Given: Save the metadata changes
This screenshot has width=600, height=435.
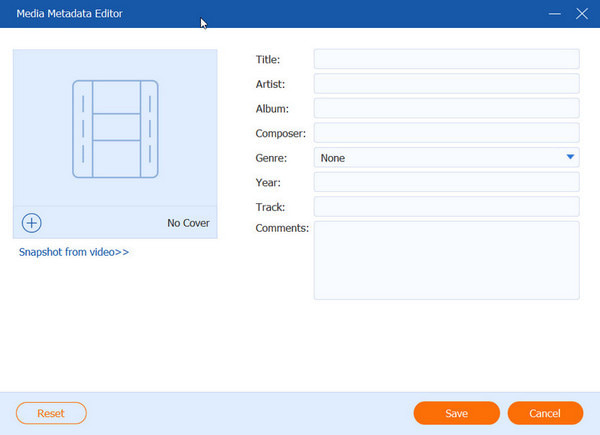Looking at the screenshot, I should coord(456,413).
